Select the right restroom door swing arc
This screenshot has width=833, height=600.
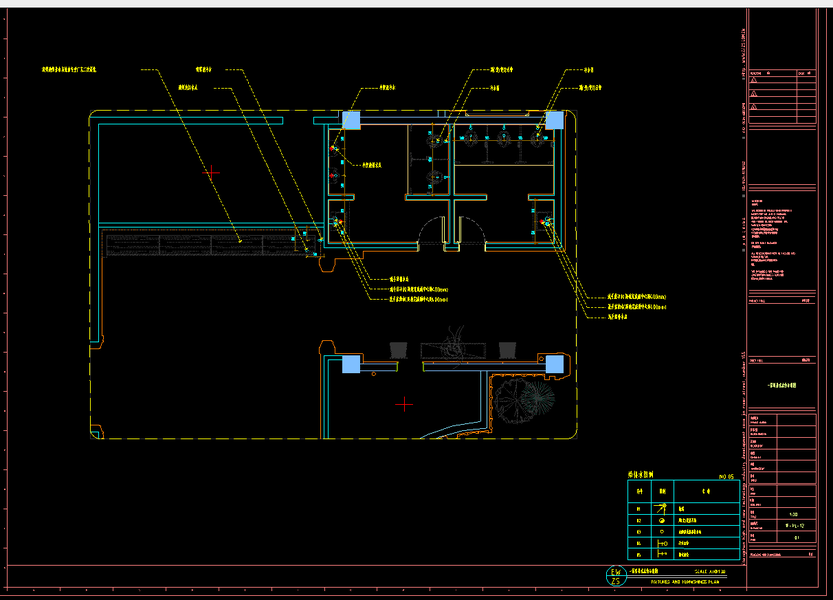(x=472, y=230)
